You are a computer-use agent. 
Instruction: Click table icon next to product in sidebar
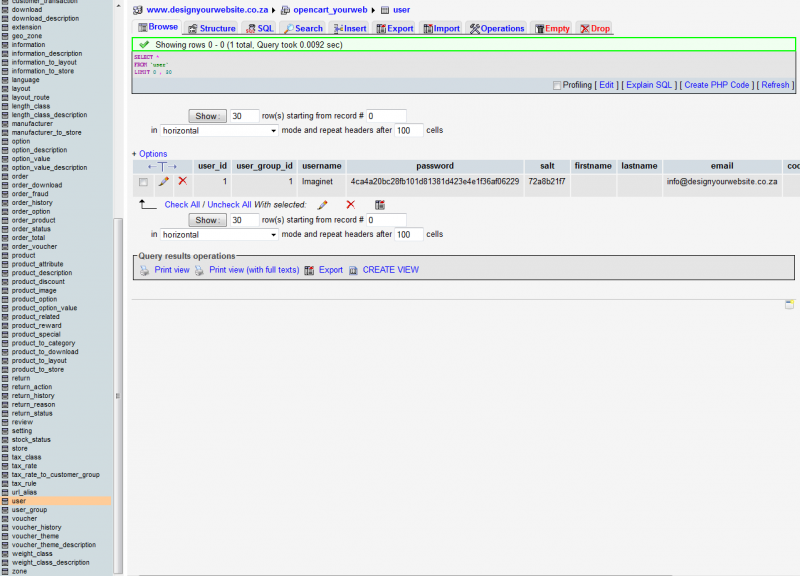(x=5, y=255)
